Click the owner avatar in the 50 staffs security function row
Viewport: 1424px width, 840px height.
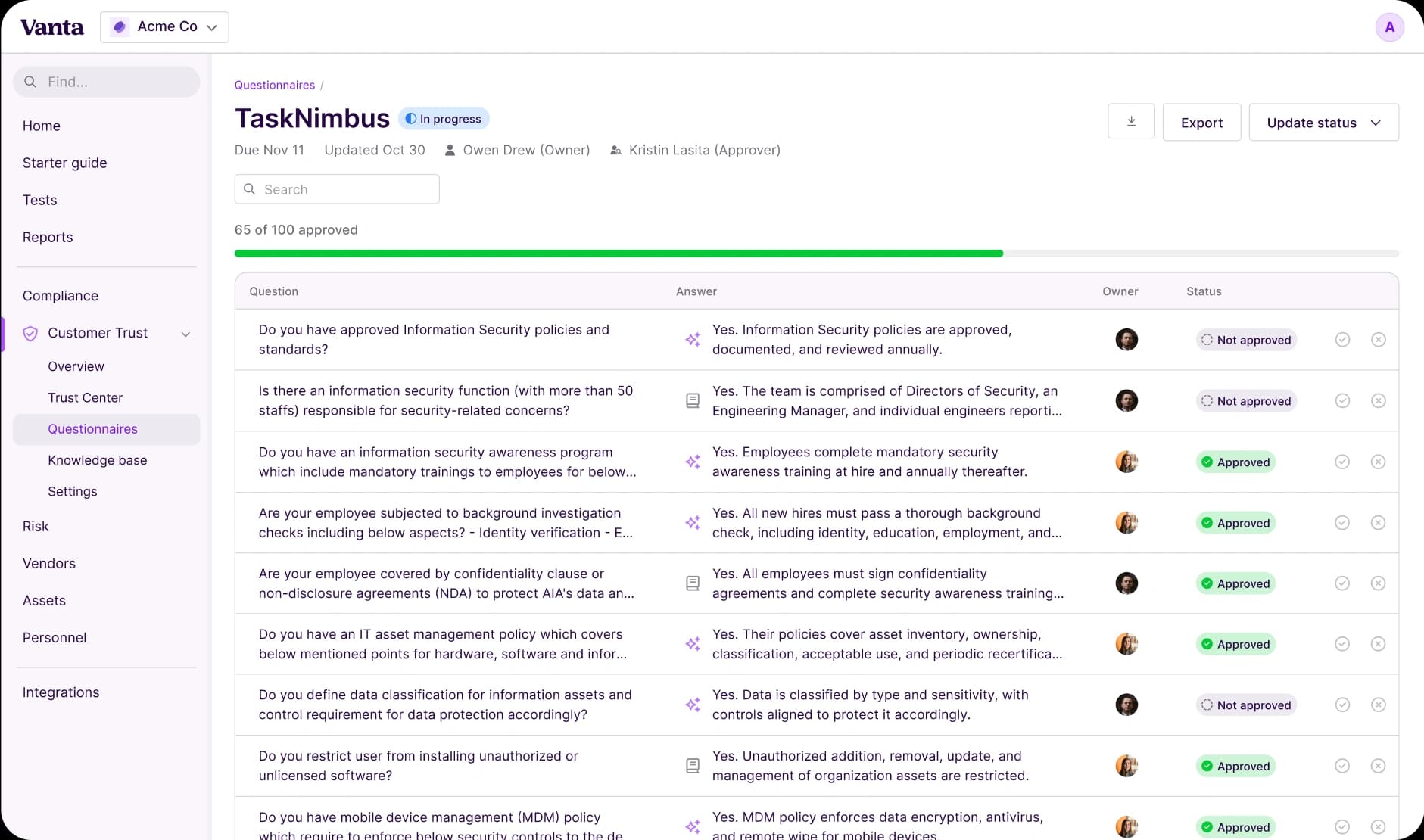pyautogui.click(x=1126, y=400)
